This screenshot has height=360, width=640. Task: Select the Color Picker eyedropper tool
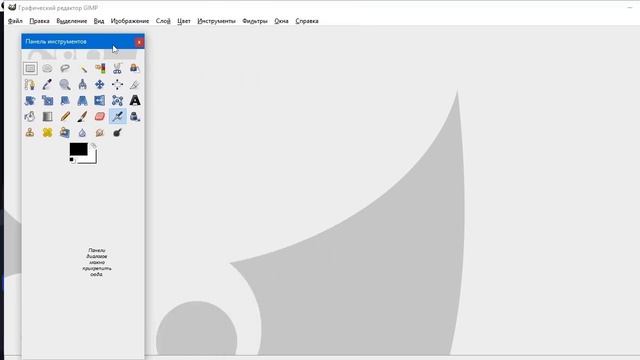pyautogui.click(x=47, y=84)
